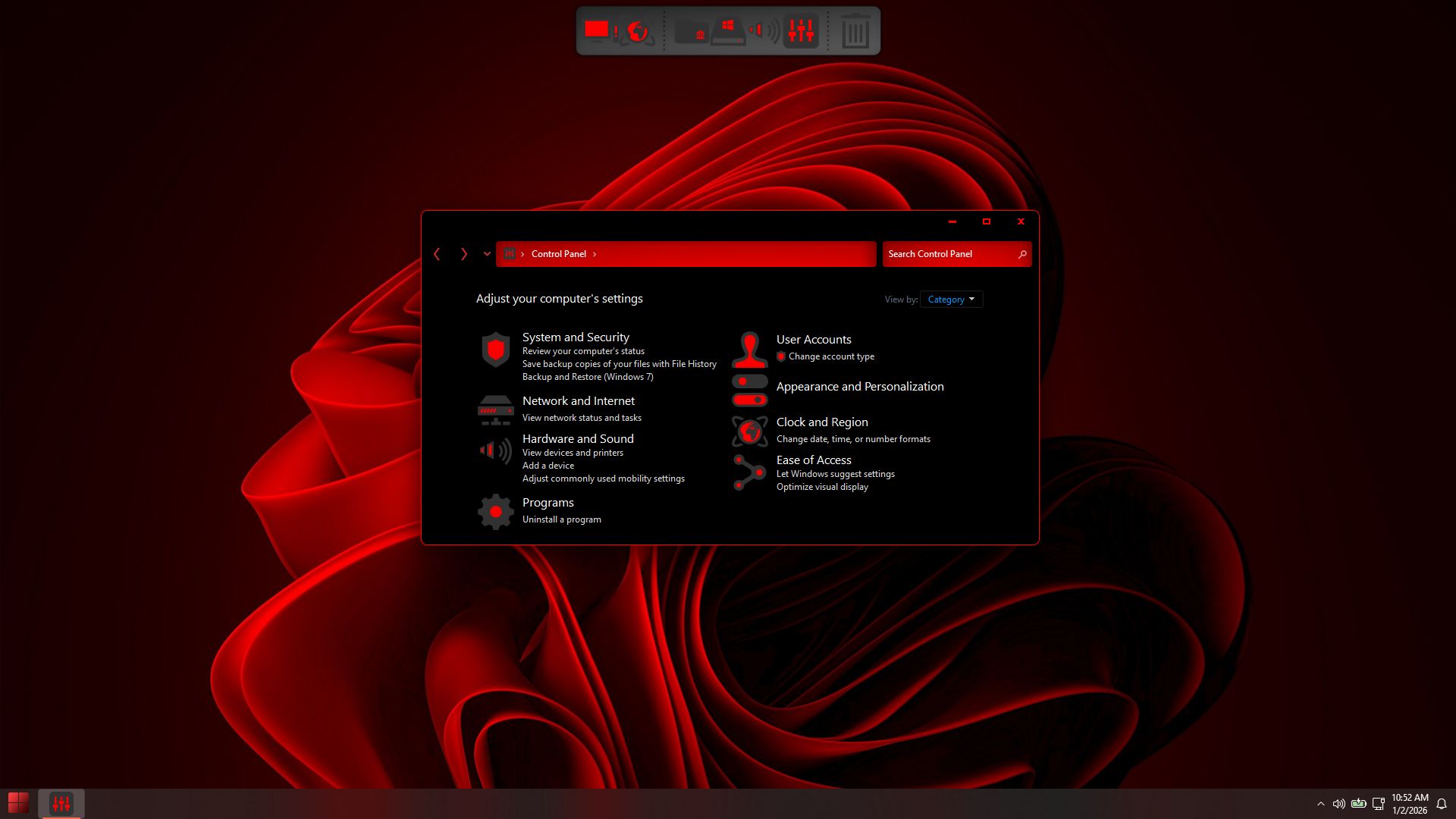Open the System and Security shield icon

pyautogui.click(x=495, y=350)
